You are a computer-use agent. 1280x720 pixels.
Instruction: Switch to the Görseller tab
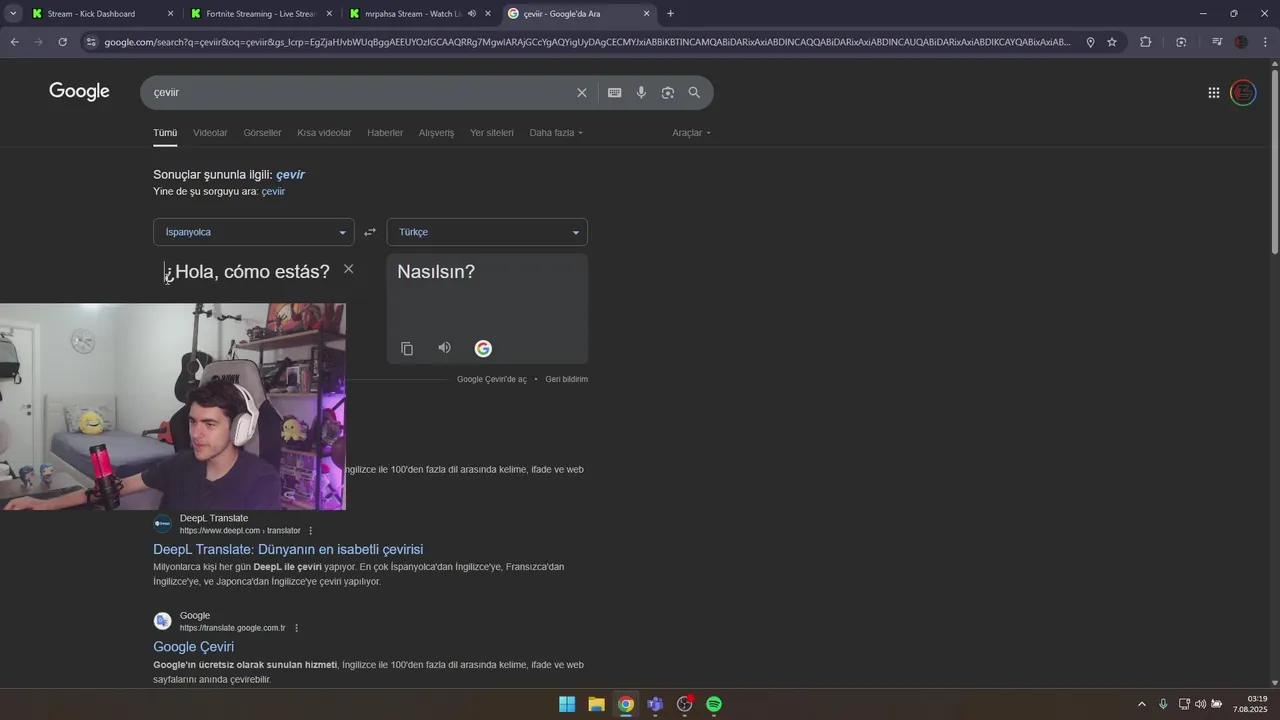click(x=262, y=133)
